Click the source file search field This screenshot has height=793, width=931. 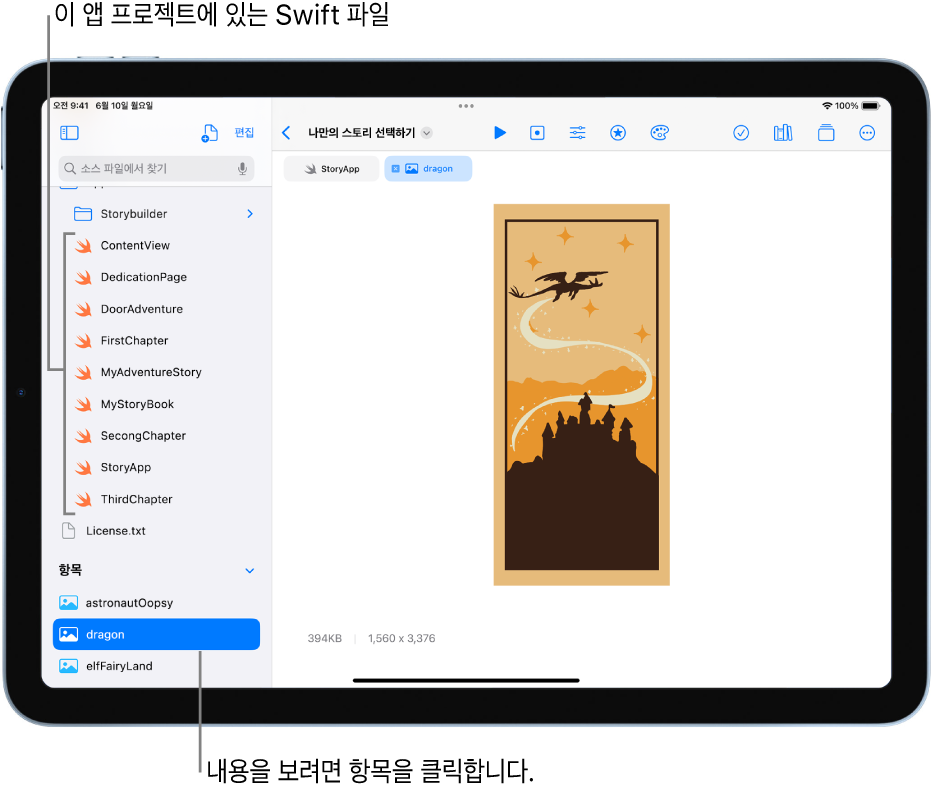coord(156,169)
